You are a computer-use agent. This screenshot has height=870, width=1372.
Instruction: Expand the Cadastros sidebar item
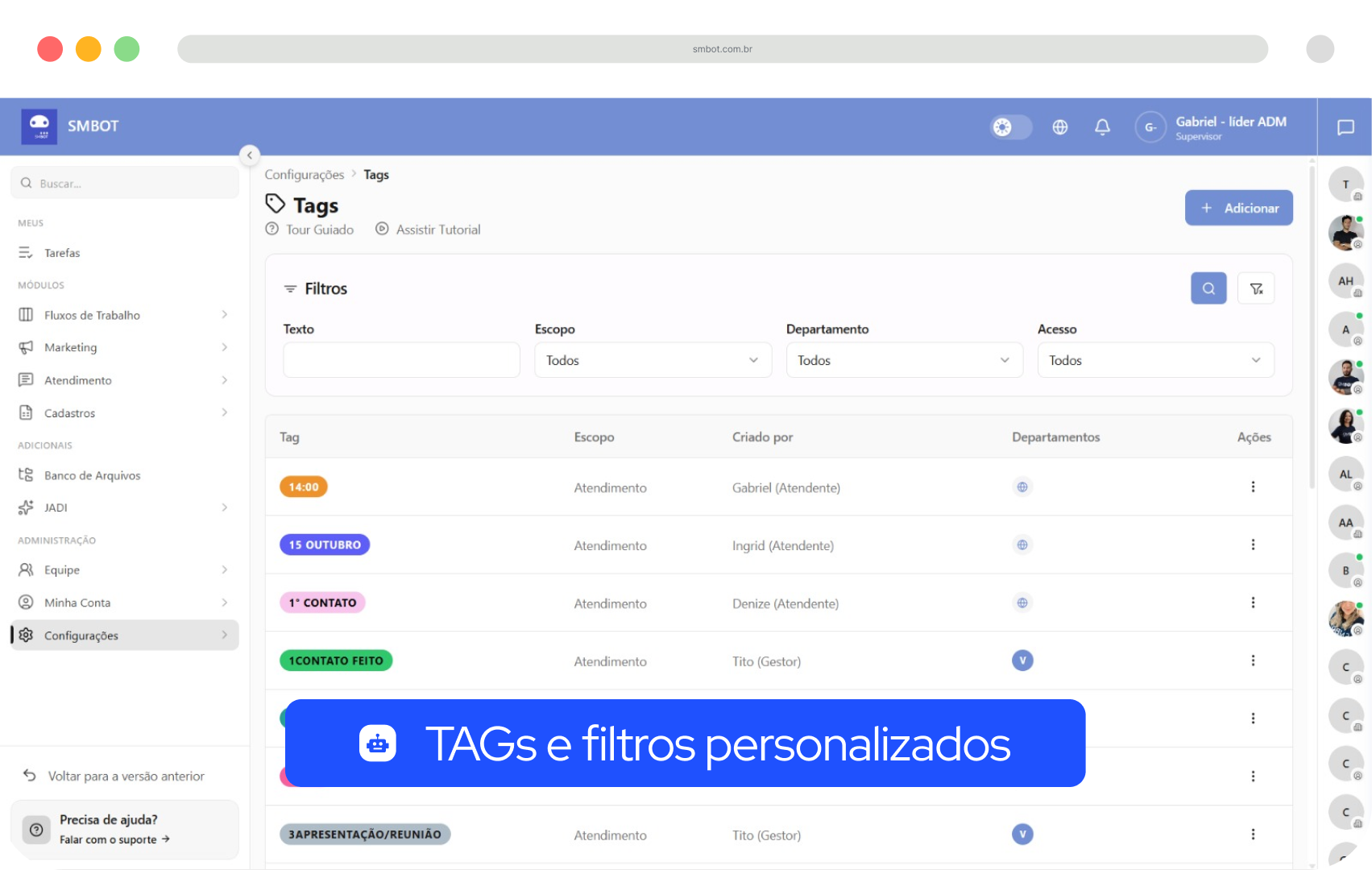tap(124, 412)
